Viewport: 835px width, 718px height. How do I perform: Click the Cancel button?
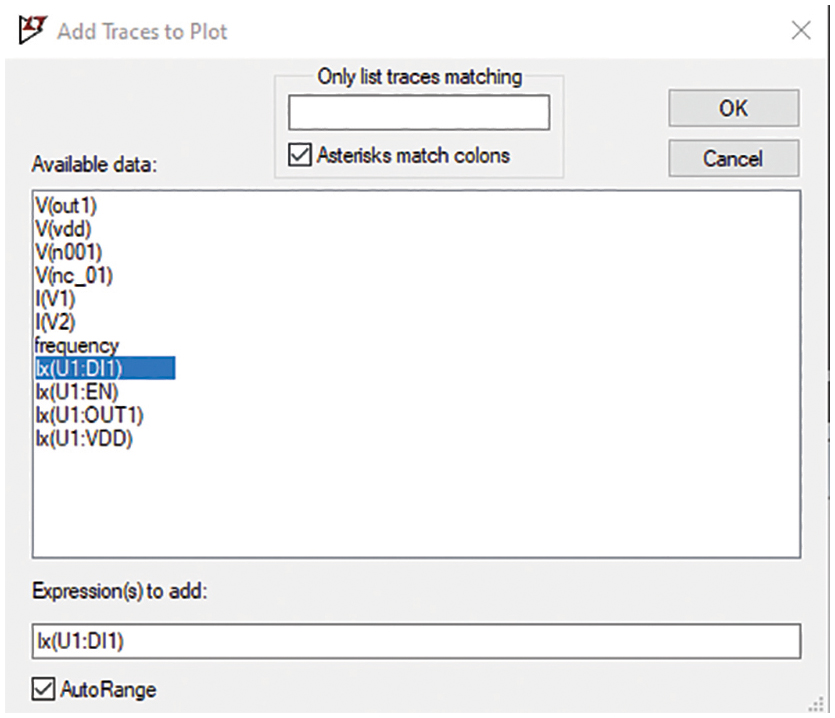(x=734, y=158)
